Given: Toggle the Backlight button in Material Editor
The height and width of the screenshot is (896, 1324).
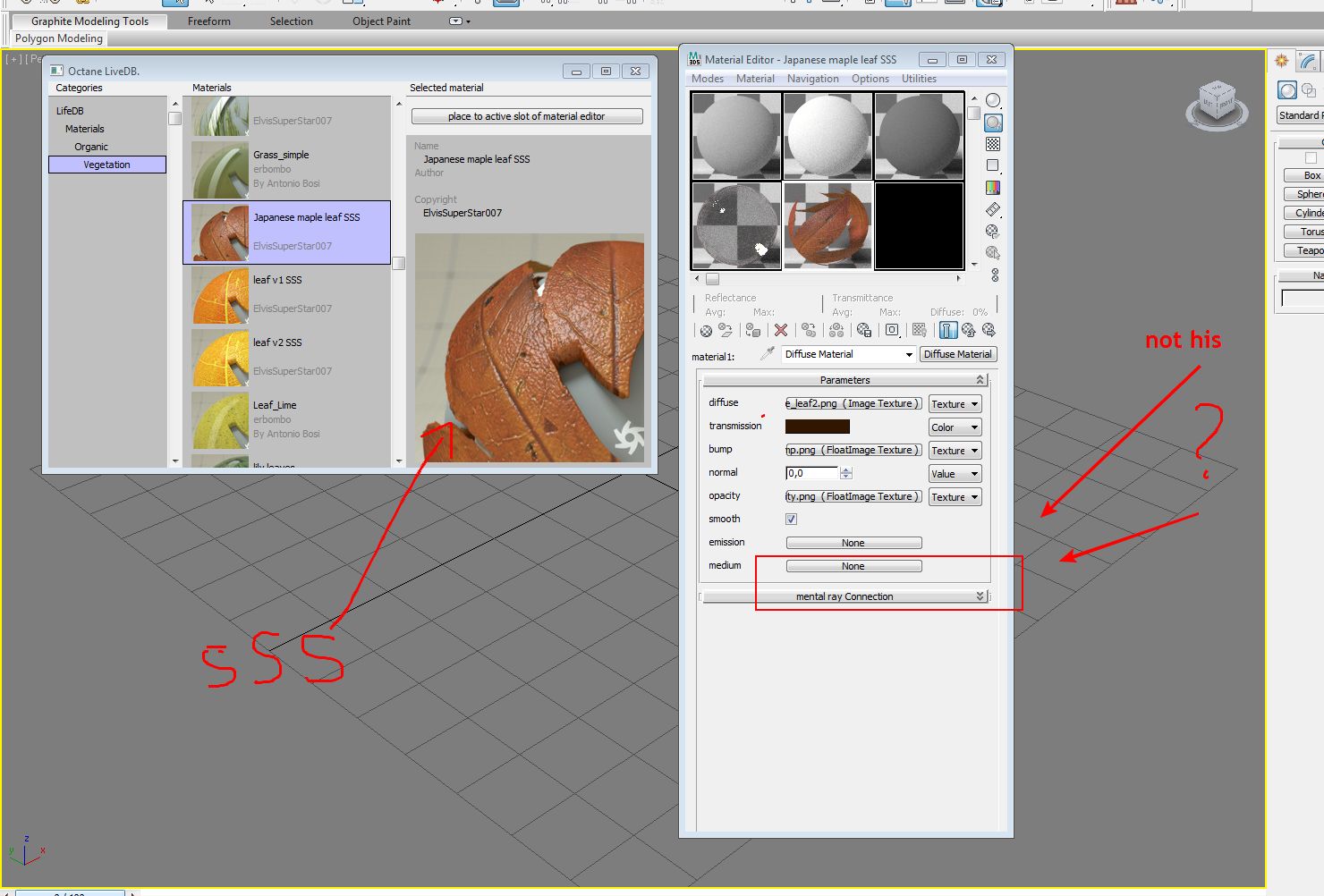Looking at the screenshot, I should (993, 123).
